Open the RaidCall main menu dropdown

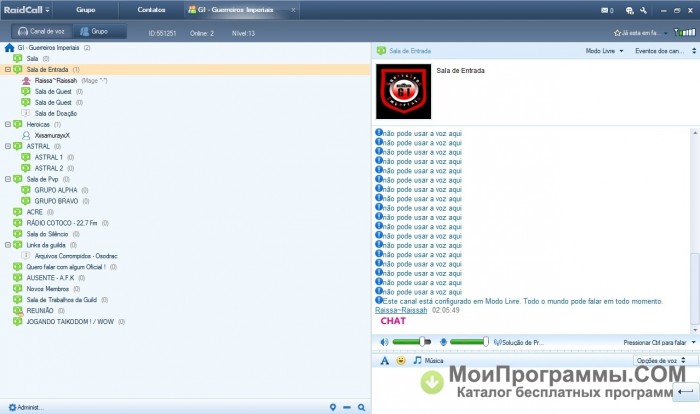(26, 10)
